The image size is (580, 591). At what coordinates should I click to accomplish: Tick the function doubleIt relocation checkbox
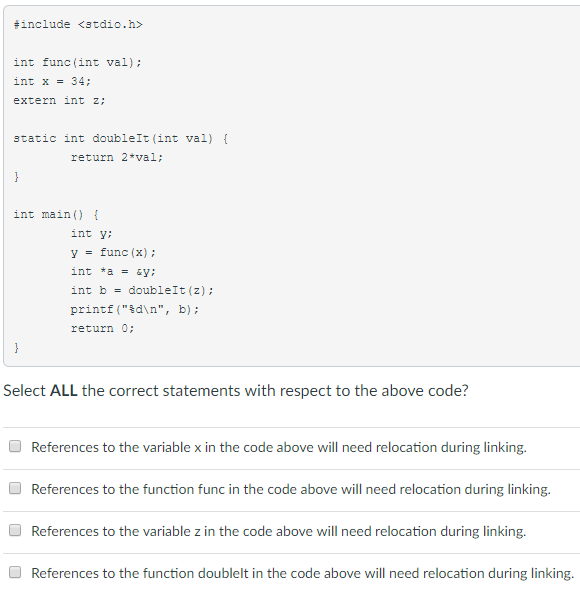(15, 572)
